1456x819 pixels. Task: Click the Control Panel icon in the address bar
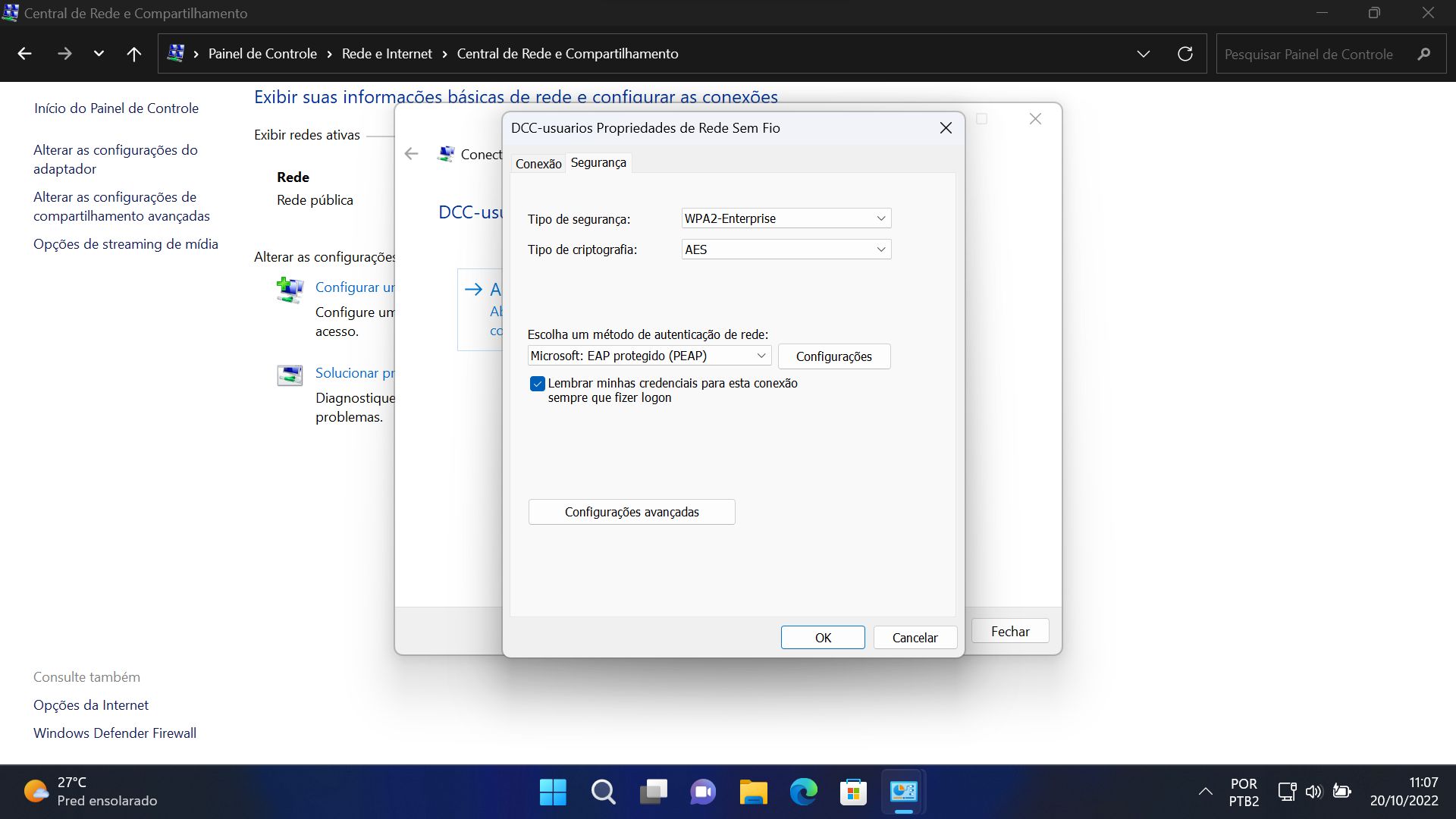(x=176, y=53)
